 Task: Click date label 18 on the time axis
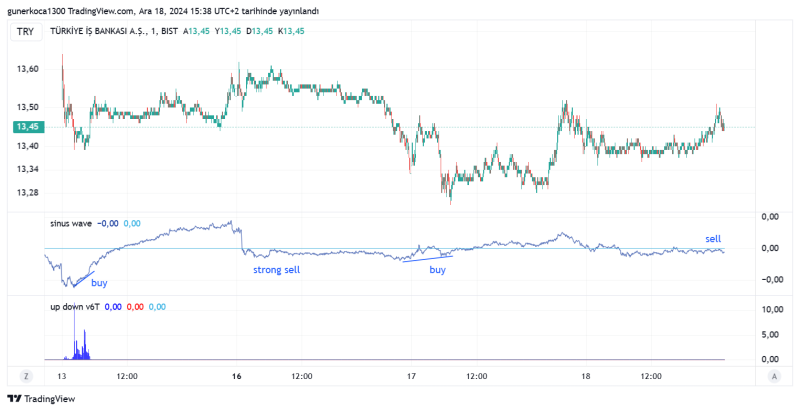point(586,376)
